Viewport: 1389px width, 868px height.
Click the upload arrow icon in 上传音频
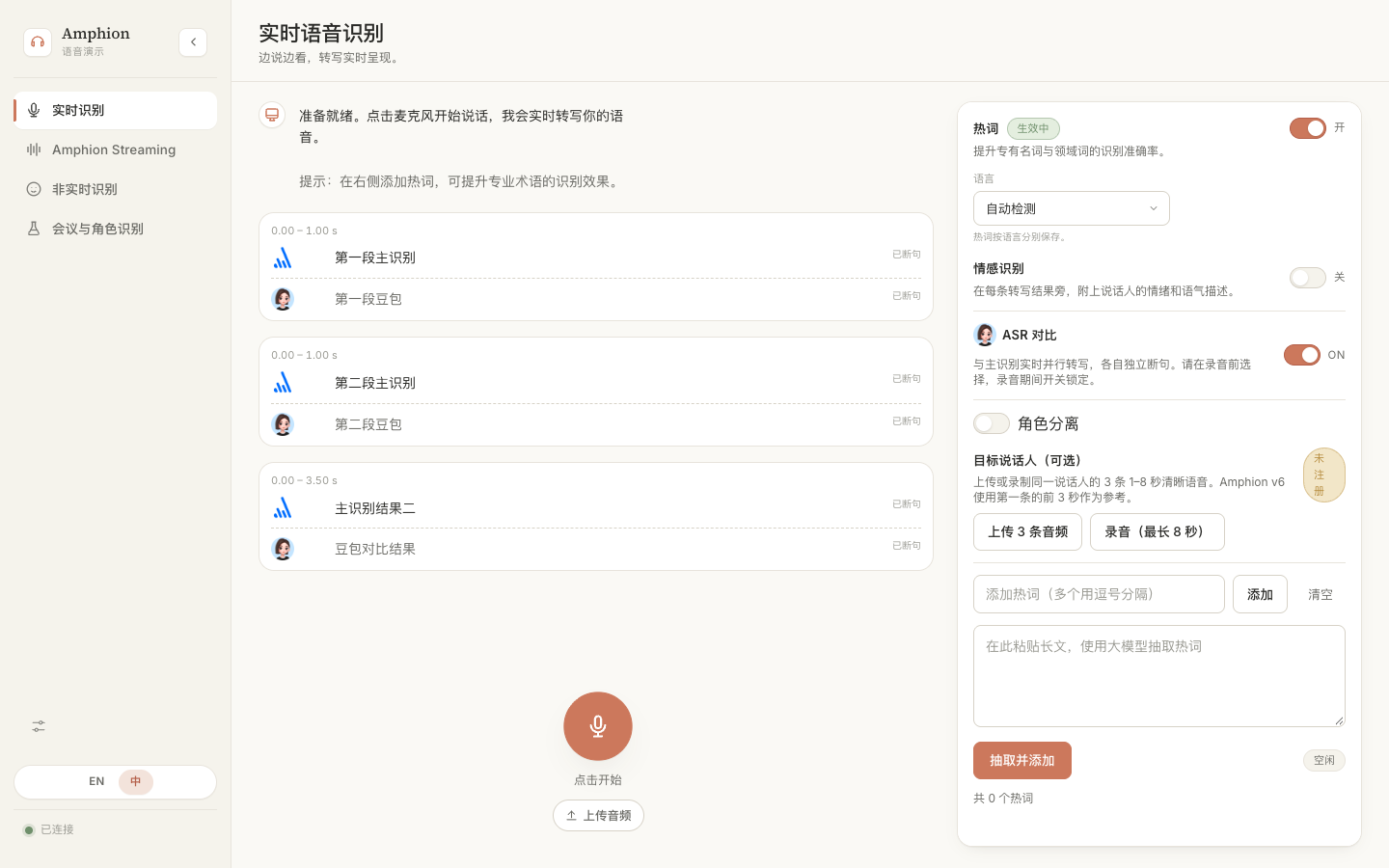click(571, 816)
